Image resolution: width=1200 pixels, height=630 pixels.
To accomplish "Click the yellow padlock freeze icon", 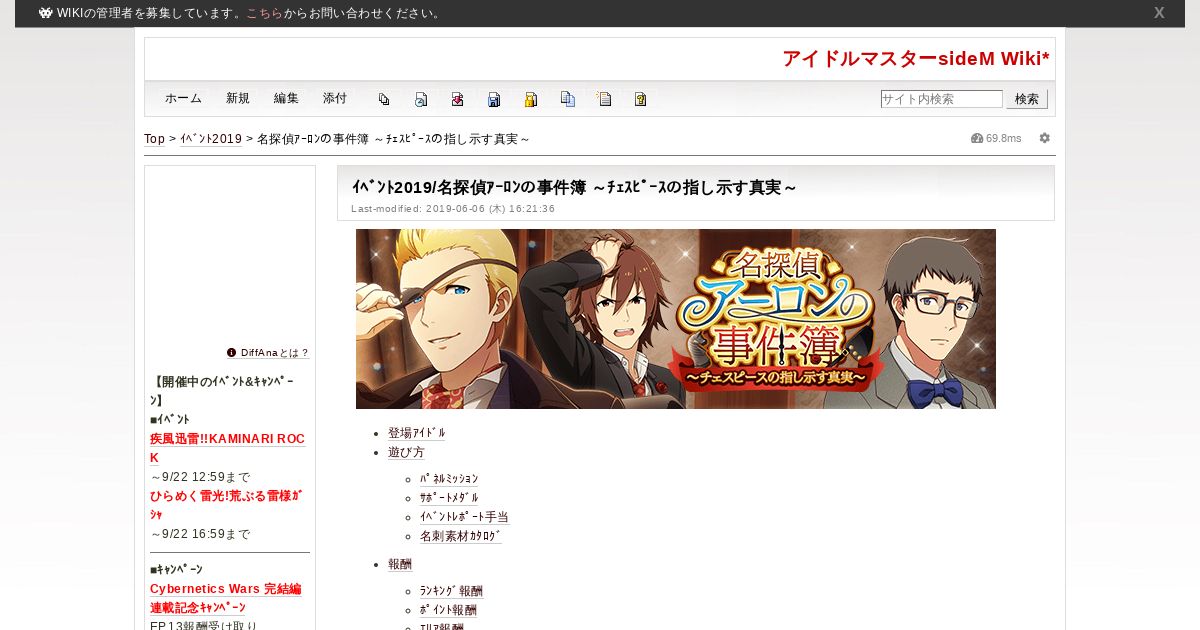I will (531, 99).
